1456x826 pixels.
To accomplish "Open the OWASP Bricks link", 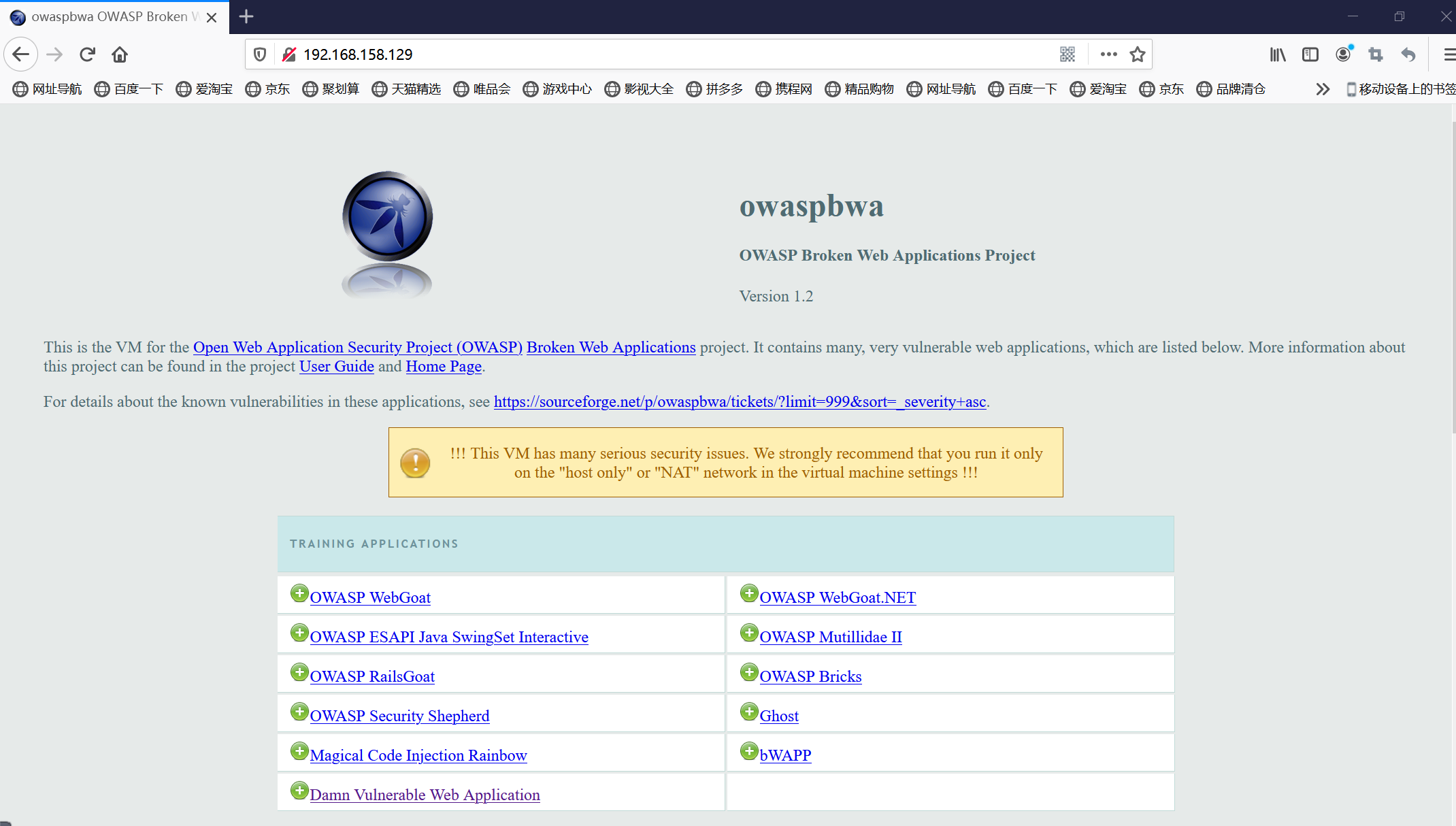I will point(810,676).
